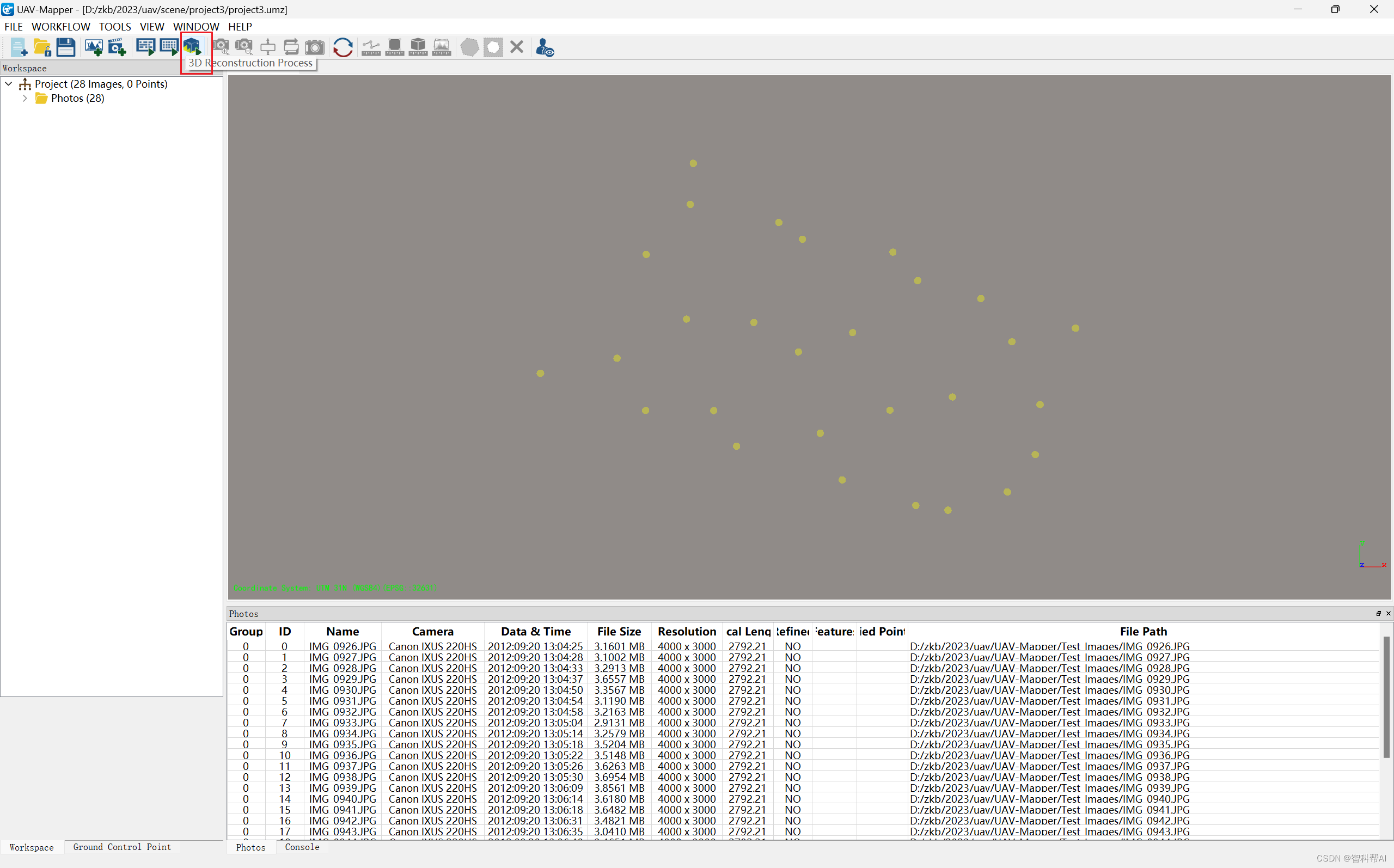Open the FILE menu
This screenshot has height=868, width=1394.
(x=13, y=26)
